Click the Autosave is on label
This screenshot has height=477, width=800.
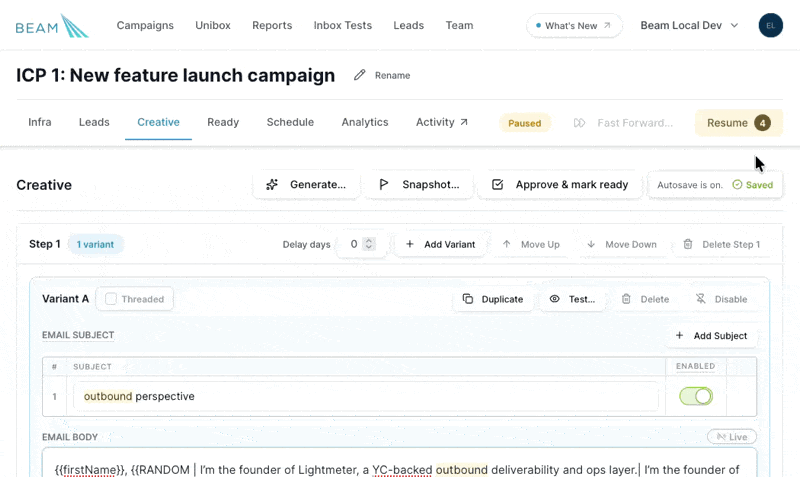pos(690,185)
